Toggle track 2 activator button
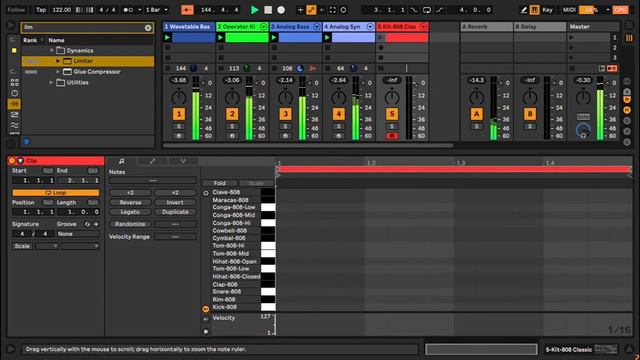Screen dimensions: 640x360 (232, 114)
